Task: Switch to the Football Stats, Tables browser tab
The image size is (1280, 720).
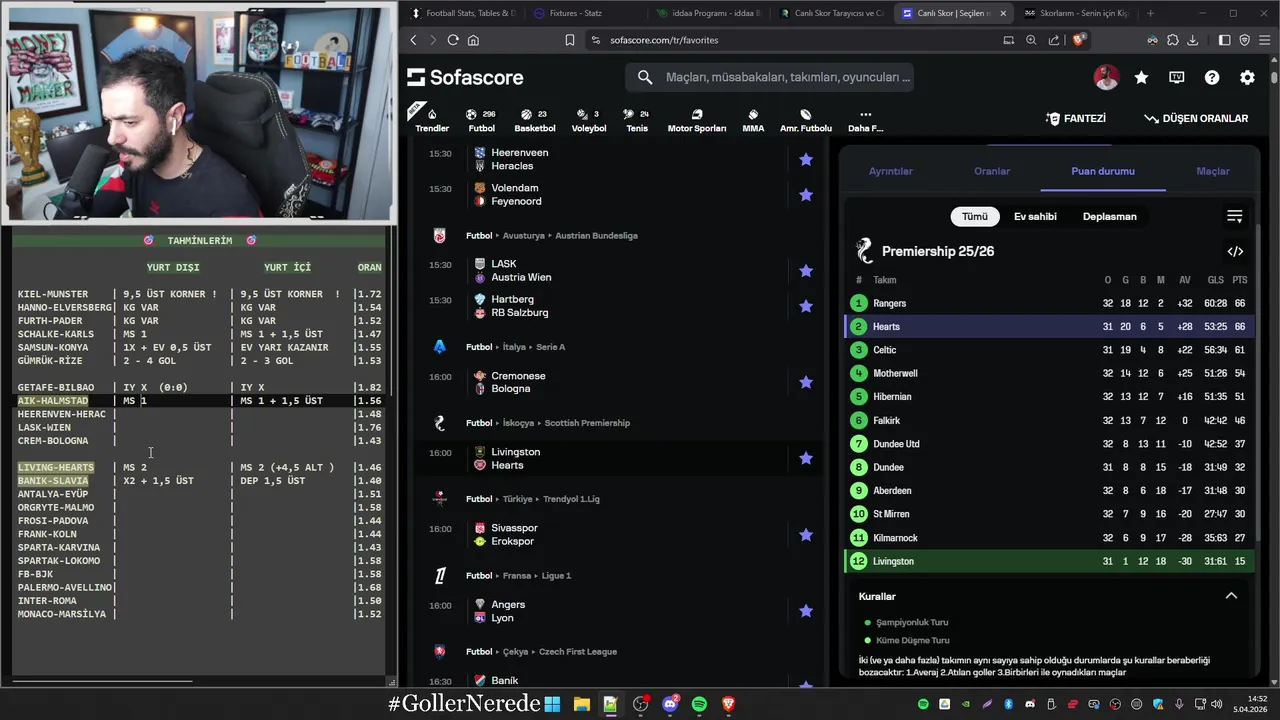Action: (x=462, y=13)
